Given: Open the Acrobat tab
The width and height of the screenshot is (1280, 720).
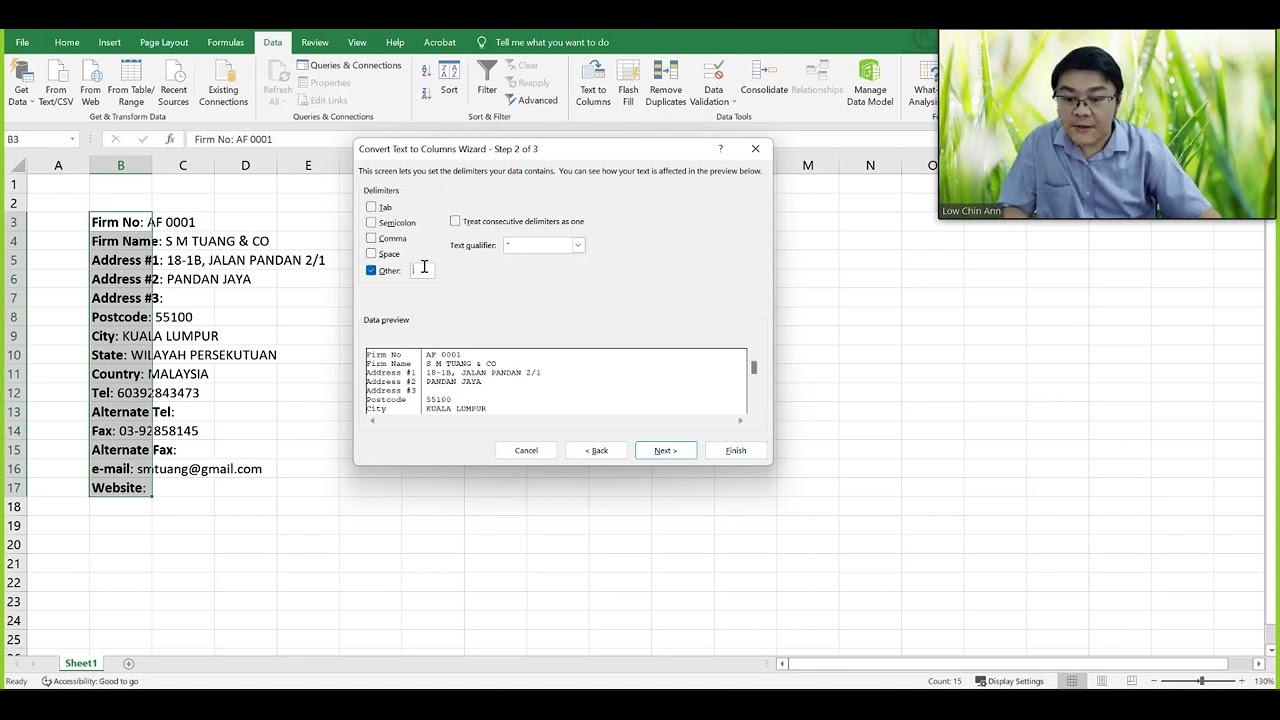Looking at the screenshot, I should (x=440, y=42).
